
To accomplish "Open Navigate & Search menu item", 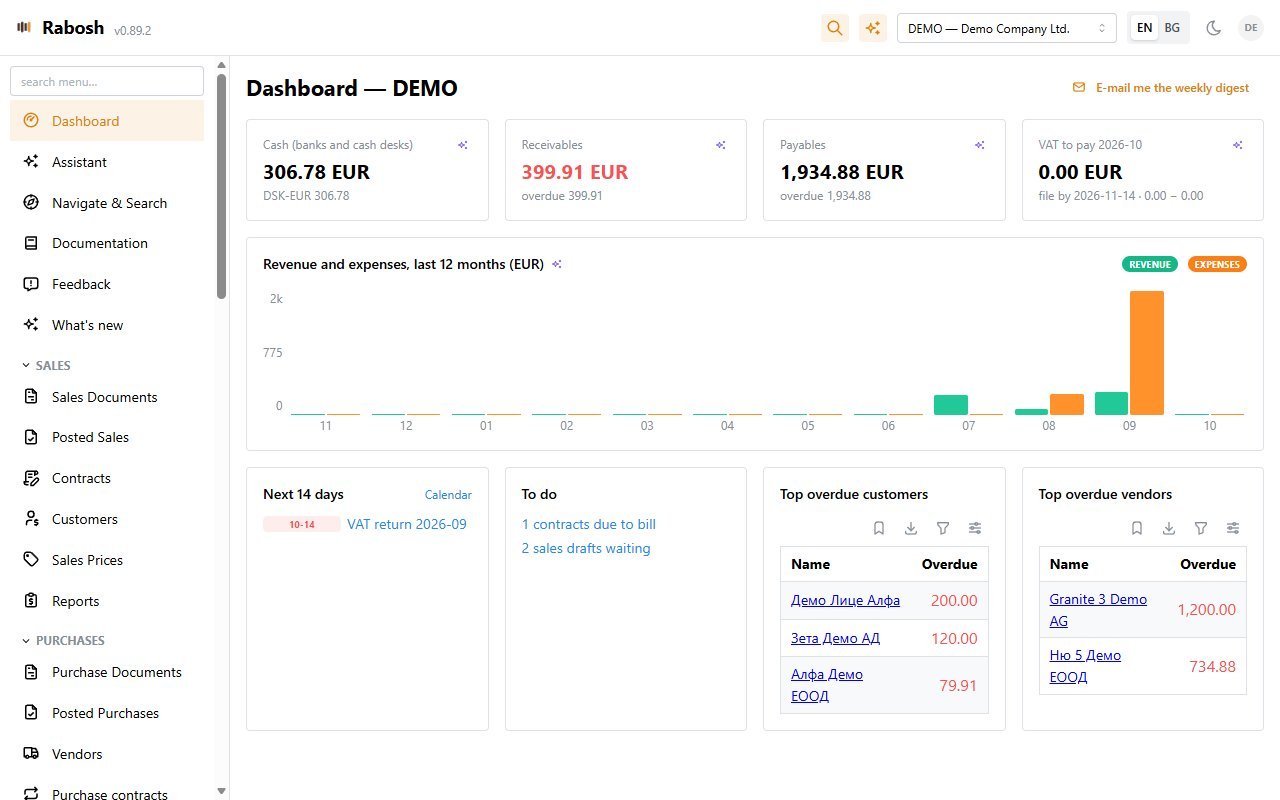I will click(x=107, y=203).
